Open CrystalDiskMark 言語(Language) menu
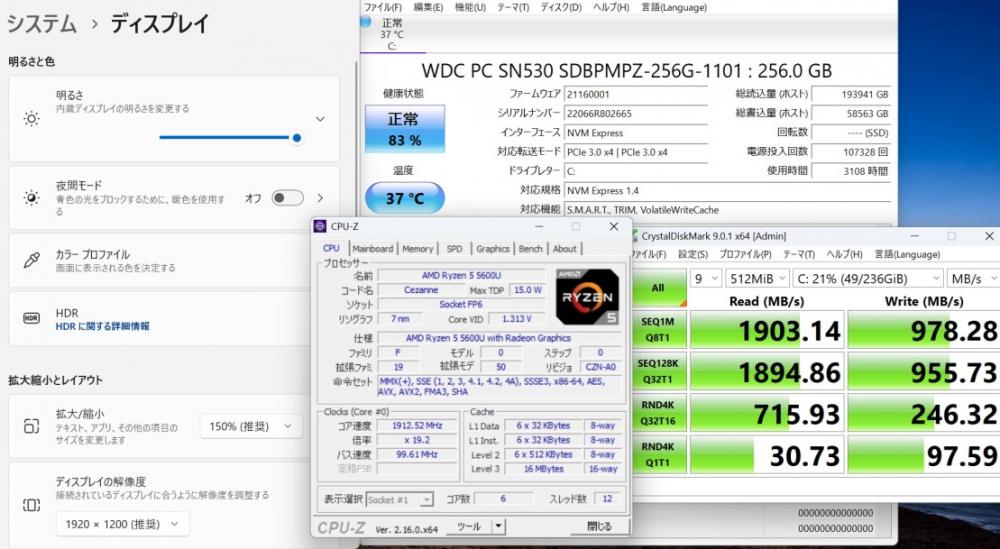 coord(908,254)
